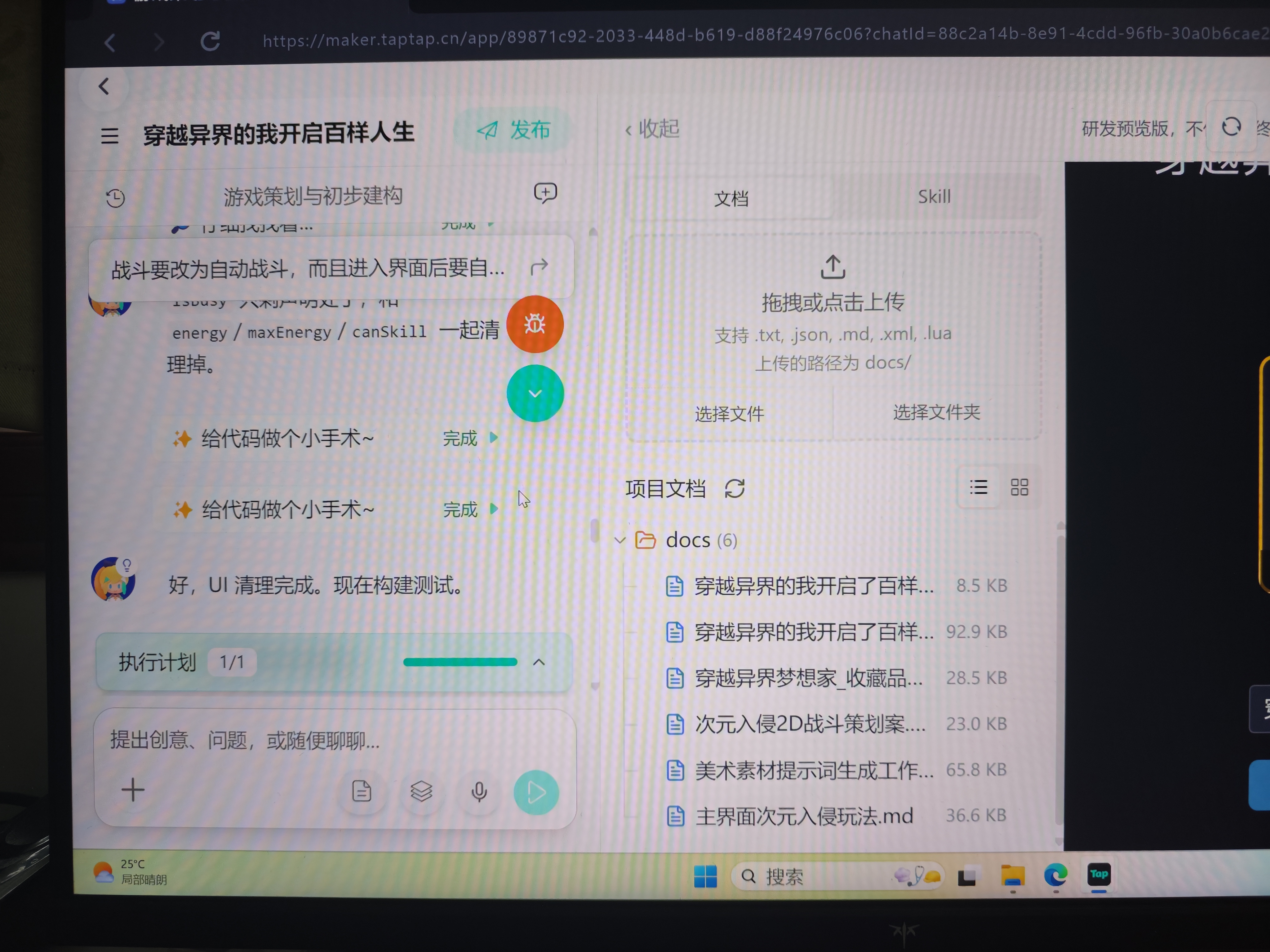
Task: Focus the 提出创意、问题，或随便聊聊 input box
Action: click(x=335, y=740)
